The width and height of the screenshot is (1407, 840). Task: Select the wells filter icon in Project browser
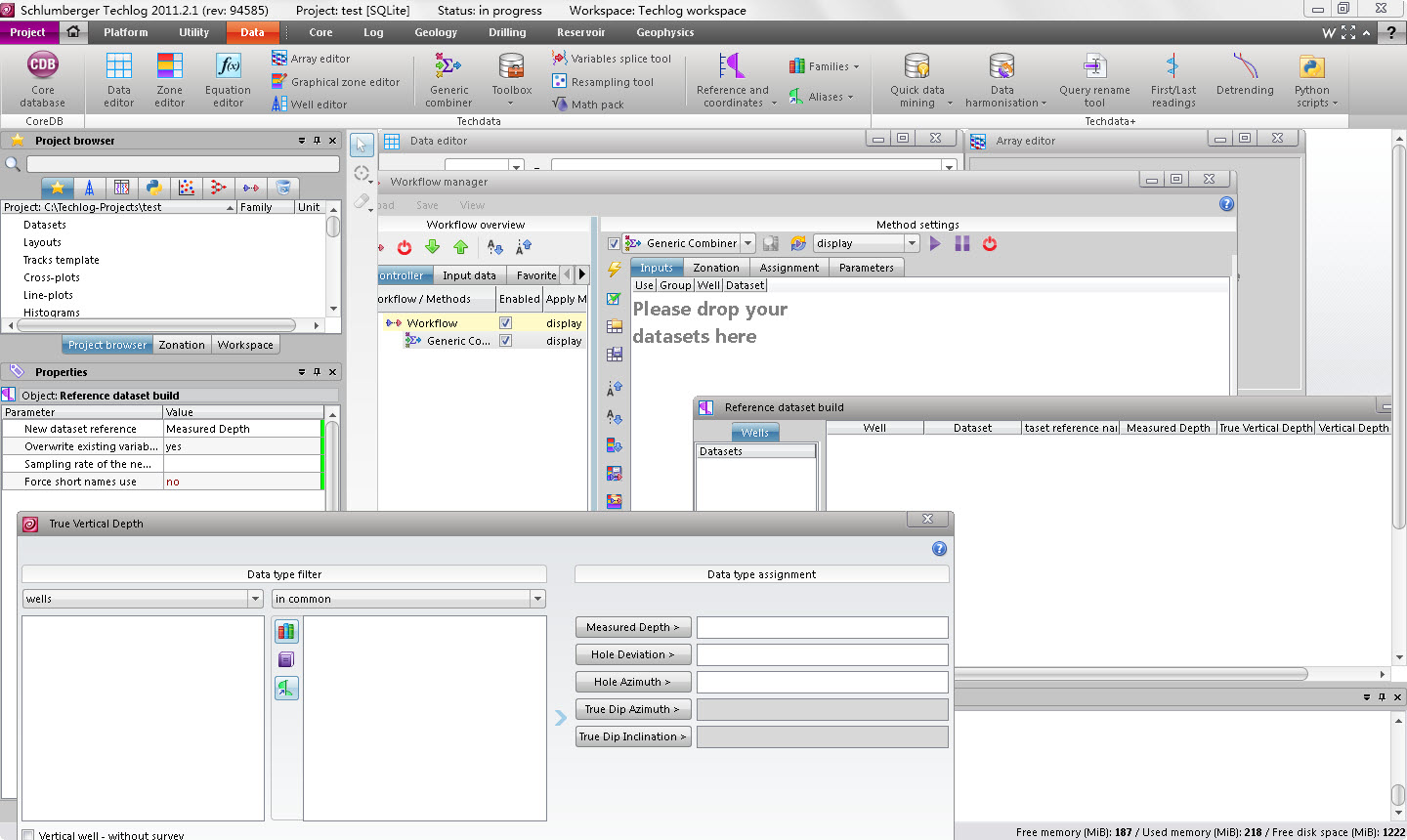click(89, 188)
